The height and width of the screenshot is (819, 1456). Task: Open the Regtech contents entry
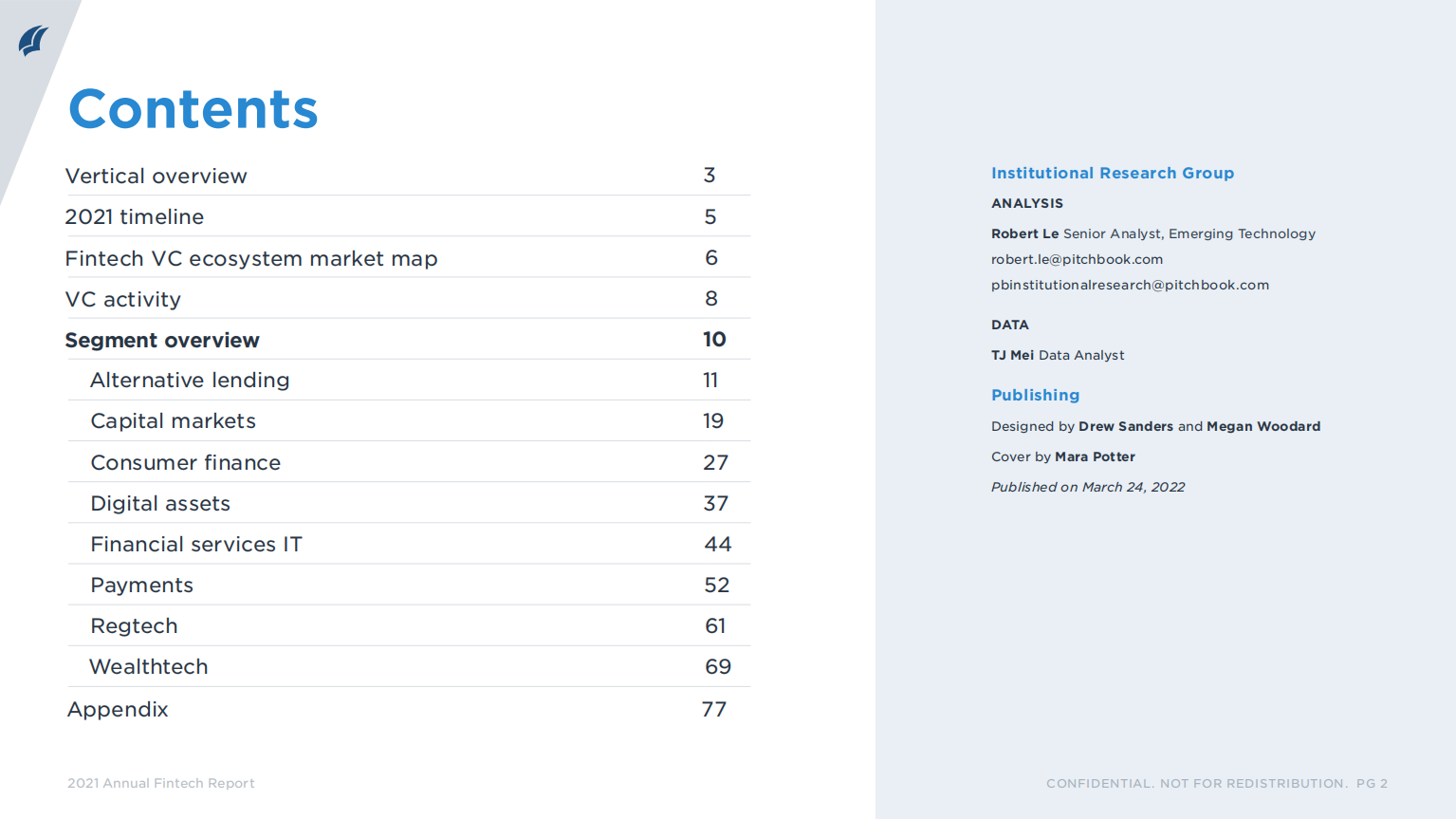pyautogui.click(x=134, y=626)
